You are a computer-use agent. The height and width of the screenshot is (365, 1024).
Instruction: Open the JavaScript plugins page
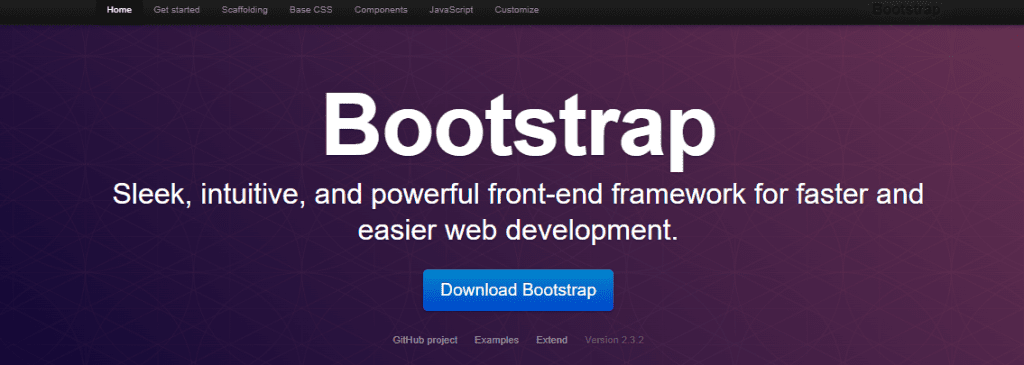pyautogui.click(x=451, y=10)
